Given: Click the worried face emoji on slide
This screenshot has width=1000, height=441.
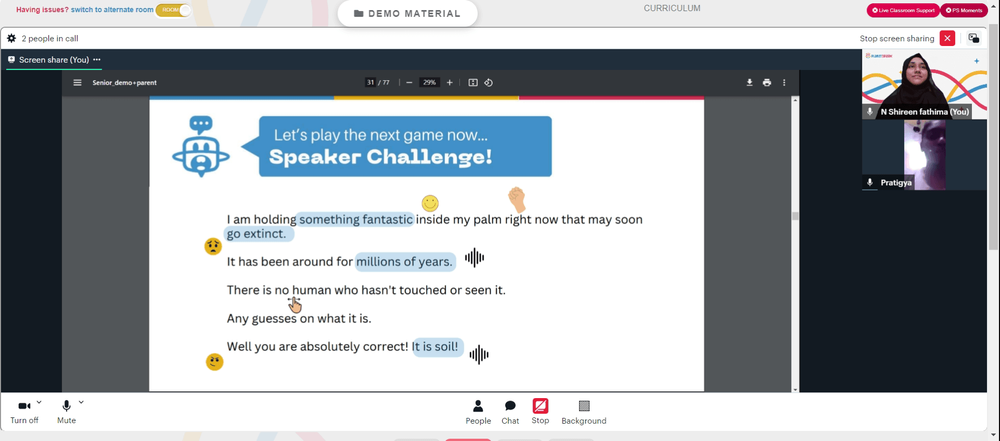Looking at the screenshot, I should [213, 246].
